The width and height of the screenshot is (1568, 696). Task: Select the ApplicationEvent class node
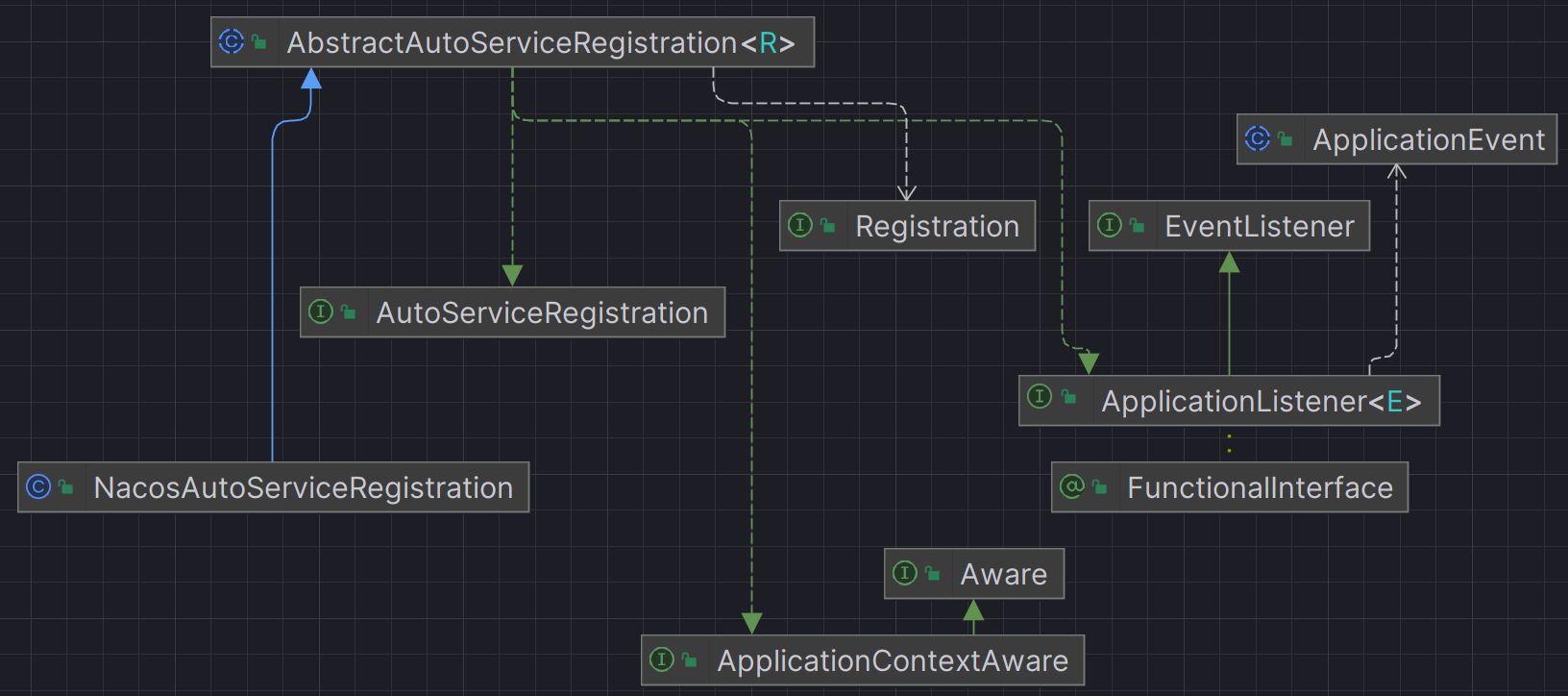click(x=1397, y=139)
